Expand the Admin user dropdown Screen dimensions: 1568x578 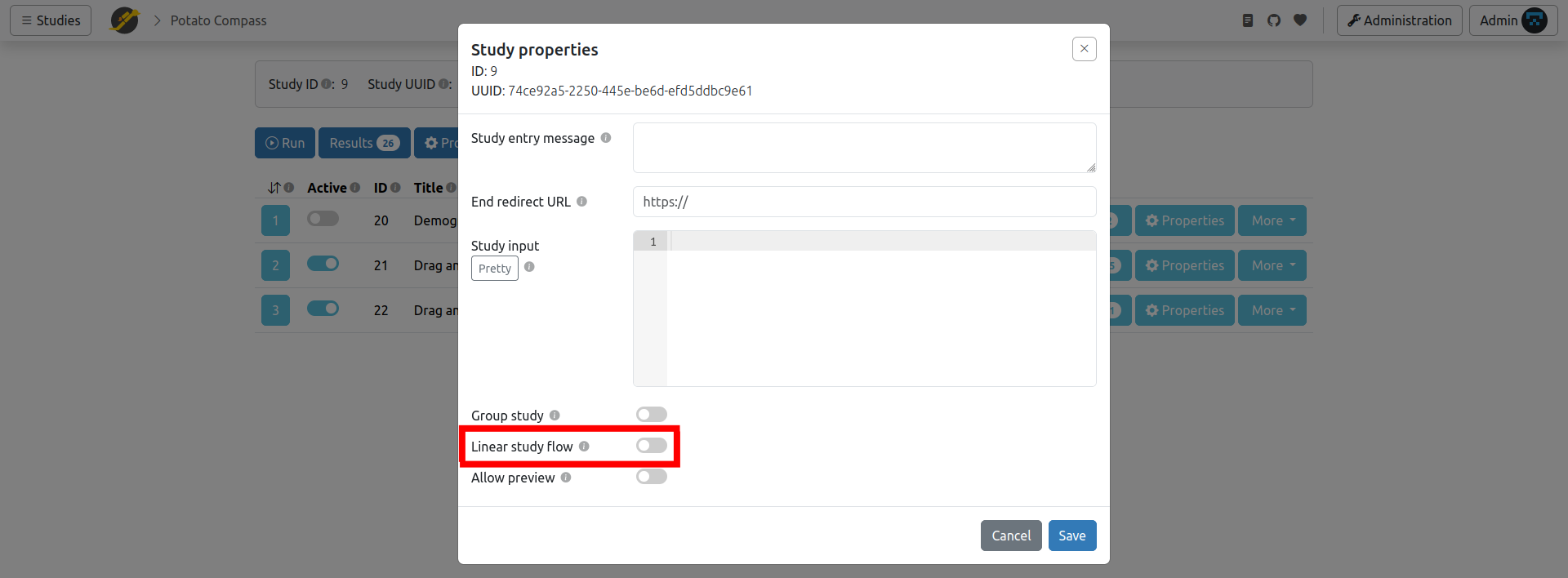click(1512, 20)
